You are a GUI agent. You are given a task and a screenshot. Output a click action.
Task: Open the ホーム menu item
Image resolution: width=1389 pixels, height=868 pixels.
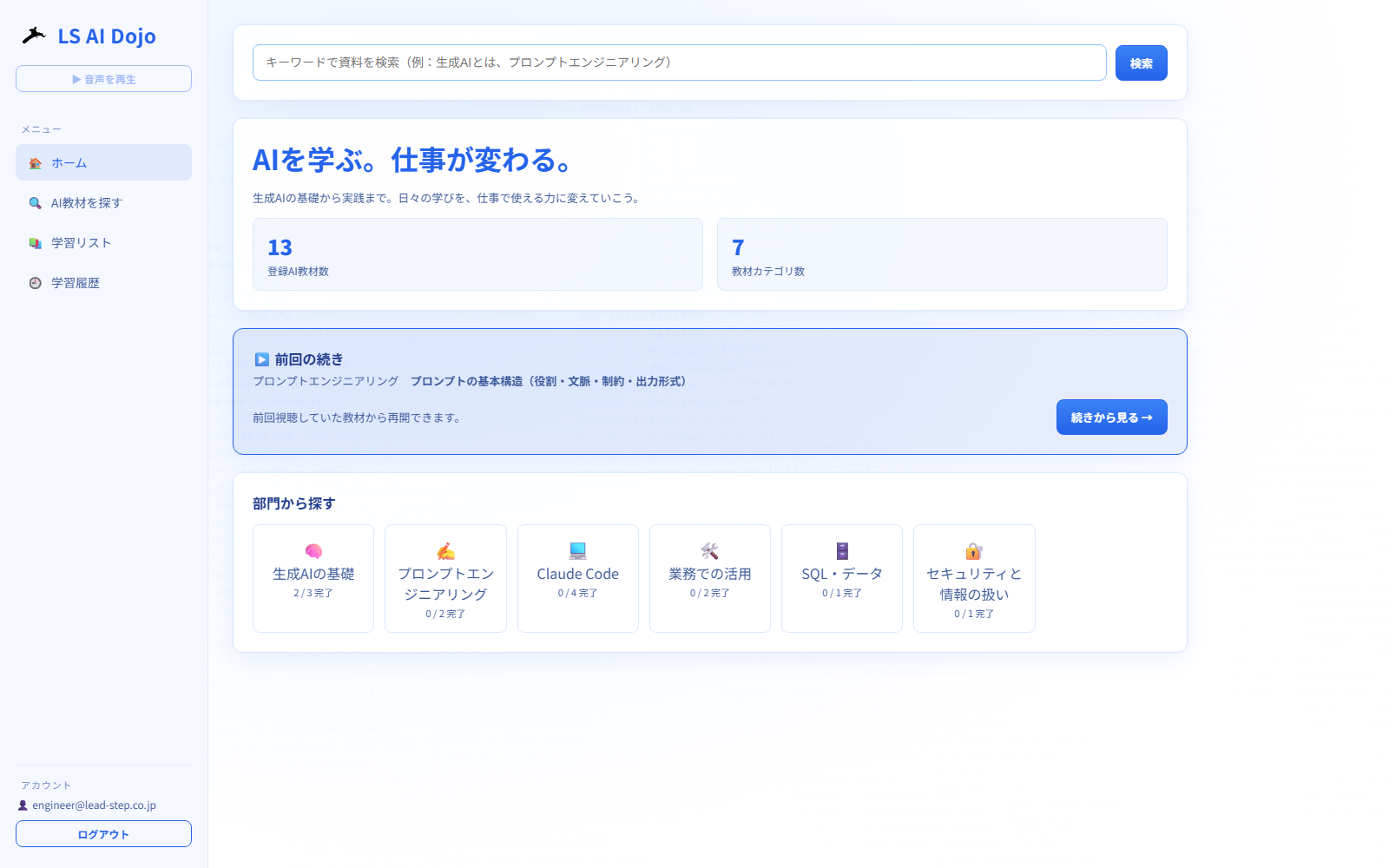coord(103,162)
